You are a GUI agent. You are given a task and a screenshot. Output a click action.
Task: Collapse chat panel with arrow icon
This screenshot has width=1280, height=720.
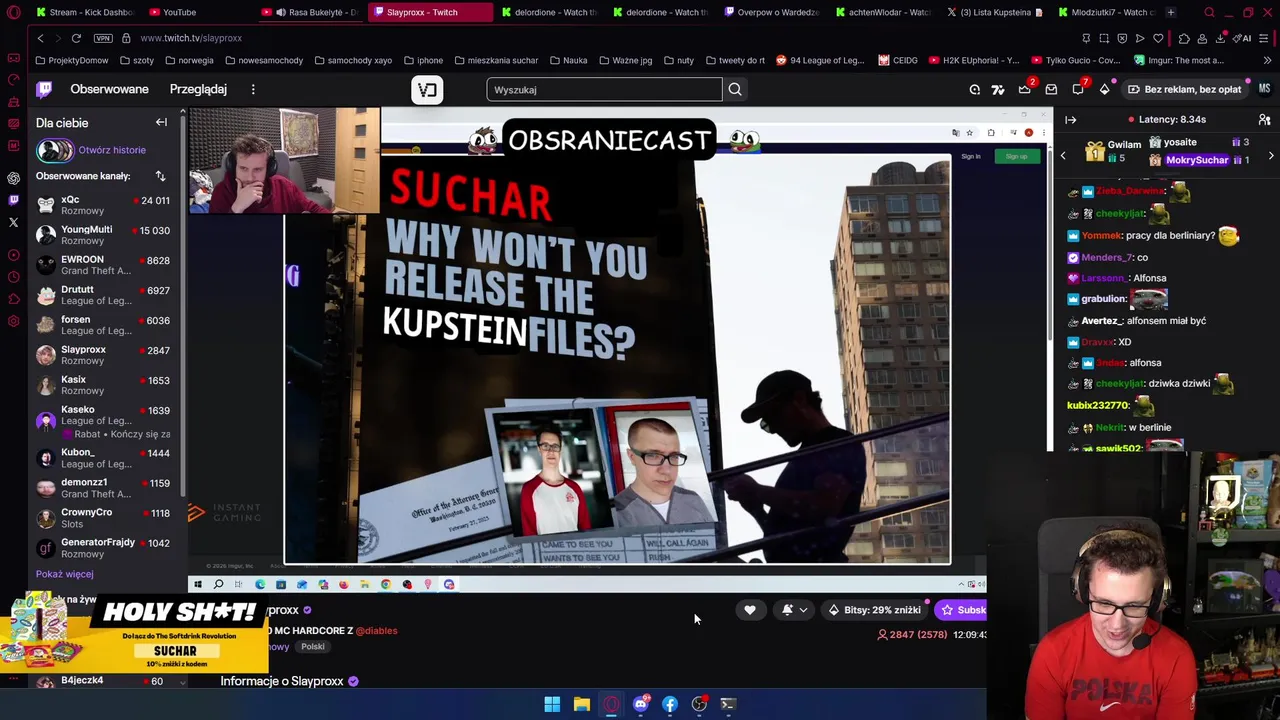1070,119
